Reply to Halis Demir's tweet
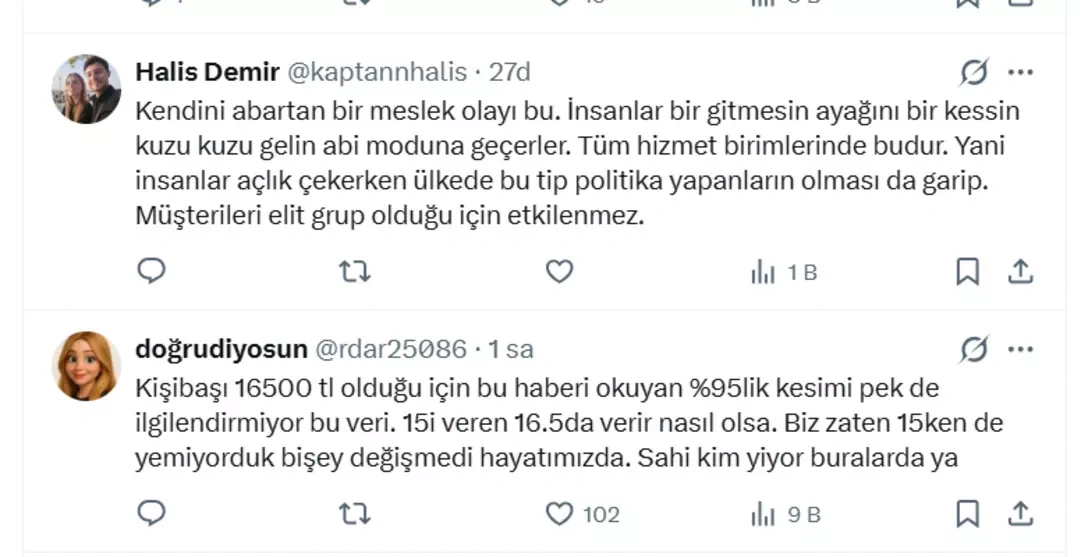1080x557 pixels. pyautogui.click(x=151, y=271)
